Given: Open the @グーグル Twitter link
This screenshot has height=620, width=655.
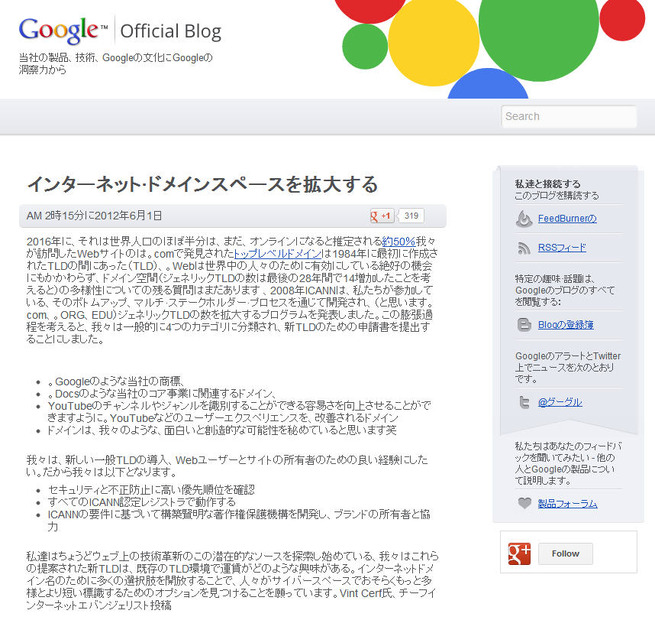Looking at the screenshot, I should click(x=560, y=402).
